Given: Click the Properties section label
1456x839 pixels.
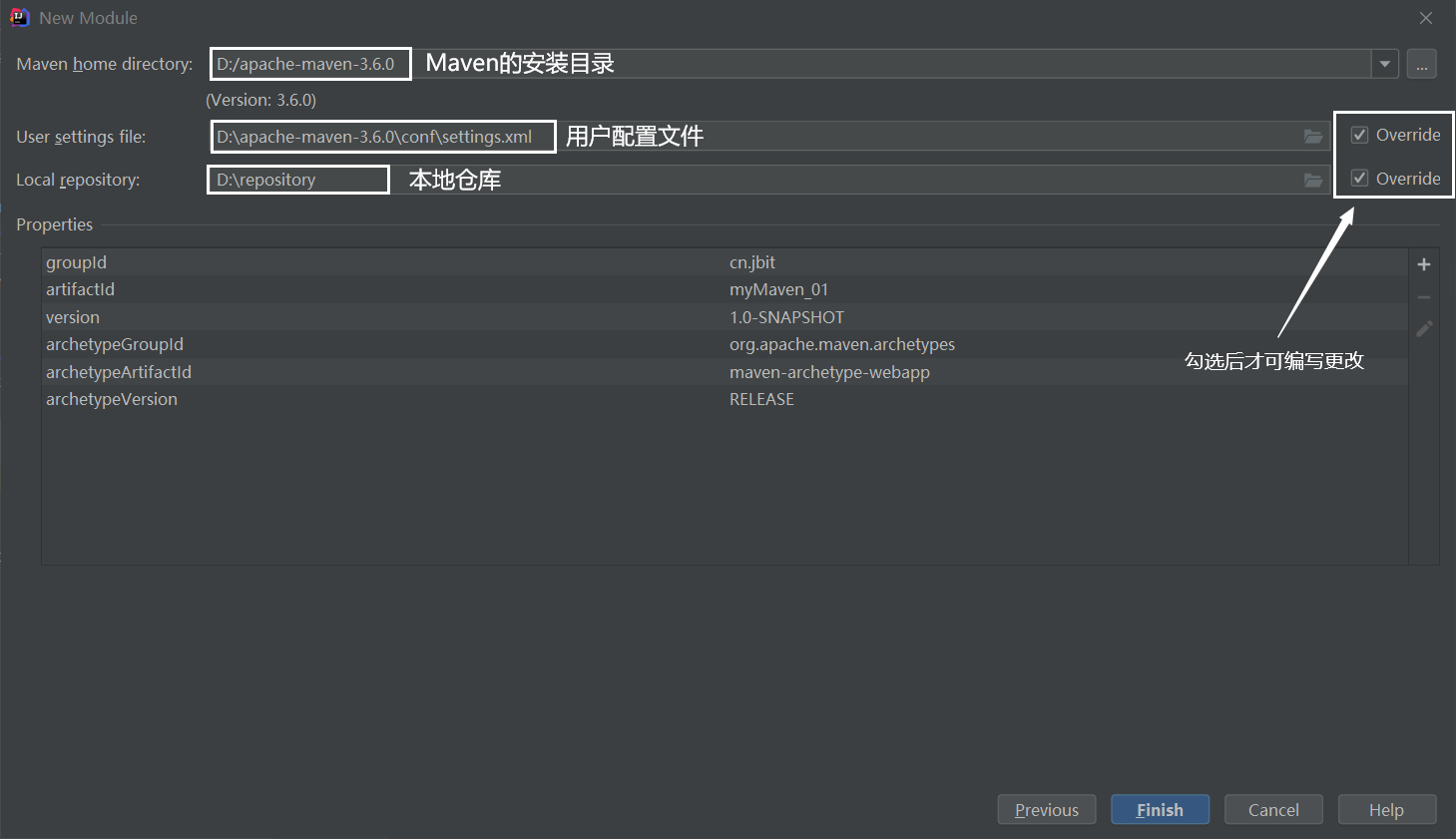Looking at the screenshot, I should [x=55, y=224].
